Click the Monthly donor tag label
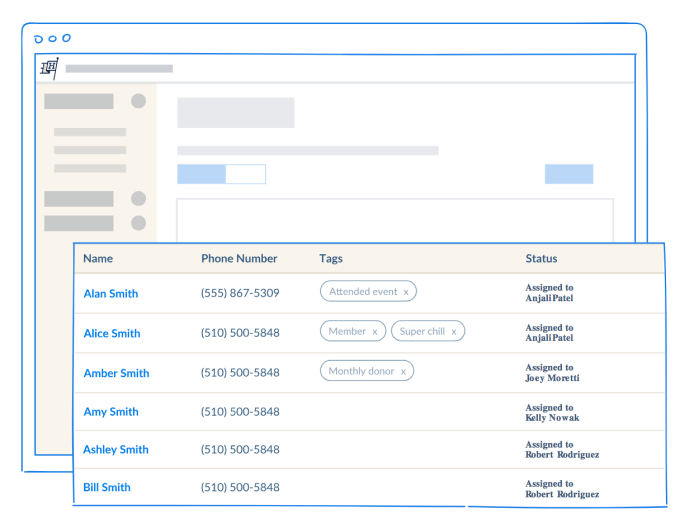The width and height of the screenshot is (680, 523). pos(361,371)
